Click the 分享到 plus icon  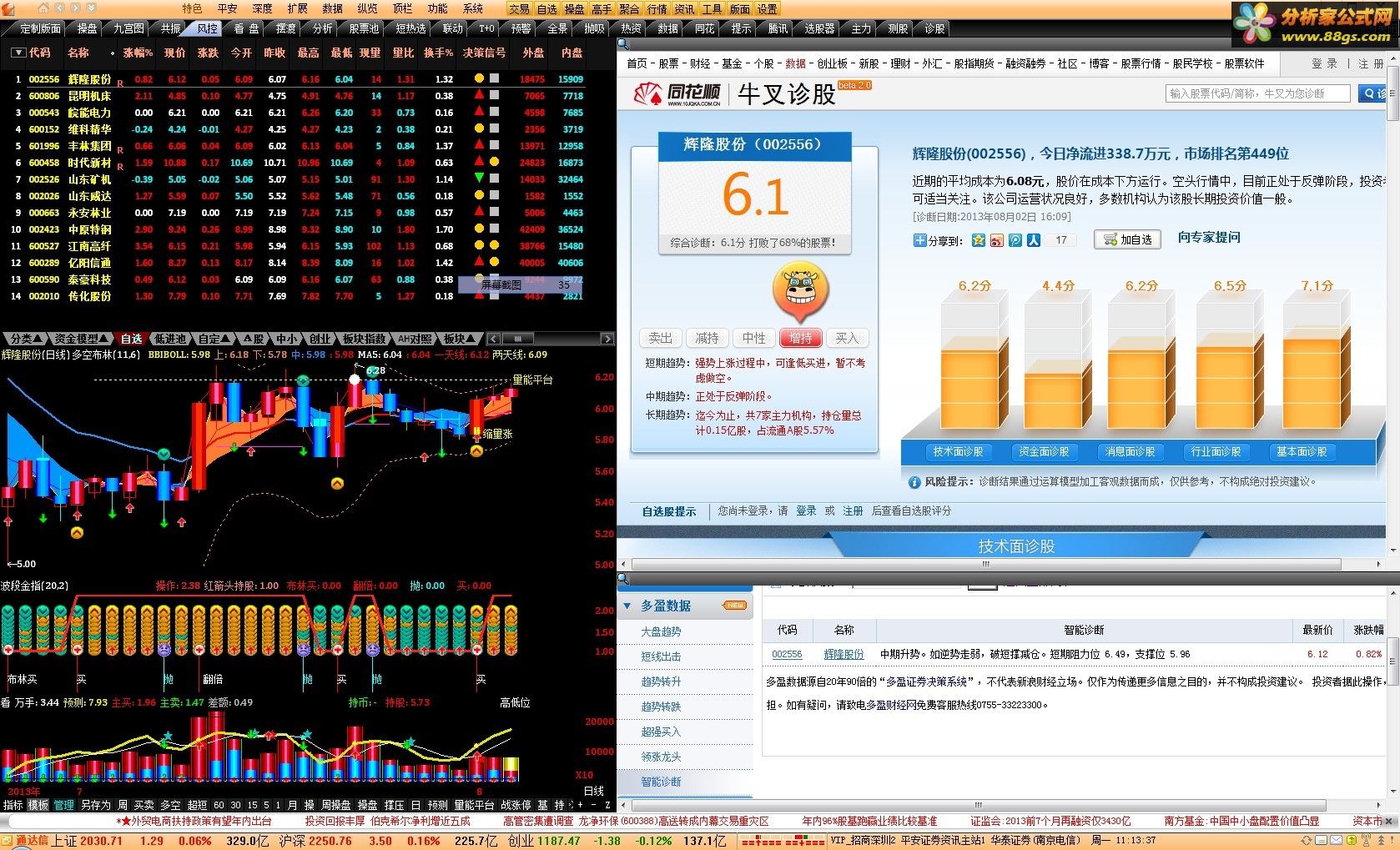[920, 240]
